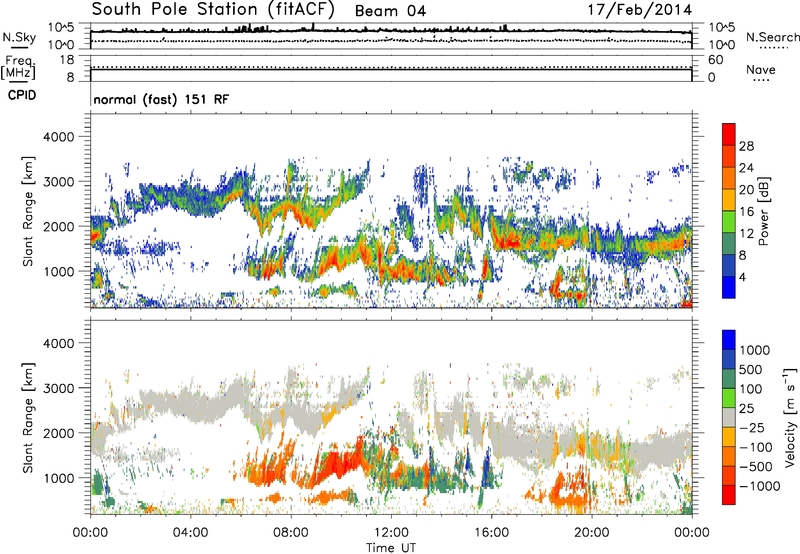Screen dimensions: 800x554
Task: Click 'Slant Range [km]' label of Power panel
Action: (28, 211)
